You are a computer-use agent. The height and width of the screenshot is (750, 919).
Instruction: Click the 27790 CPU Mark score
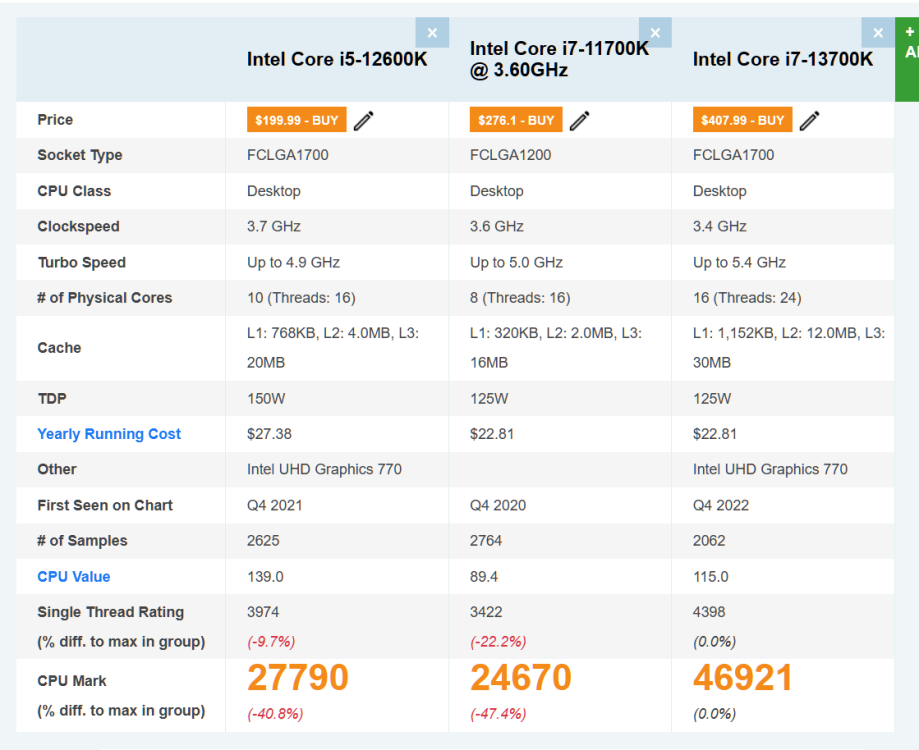point(298,678)
